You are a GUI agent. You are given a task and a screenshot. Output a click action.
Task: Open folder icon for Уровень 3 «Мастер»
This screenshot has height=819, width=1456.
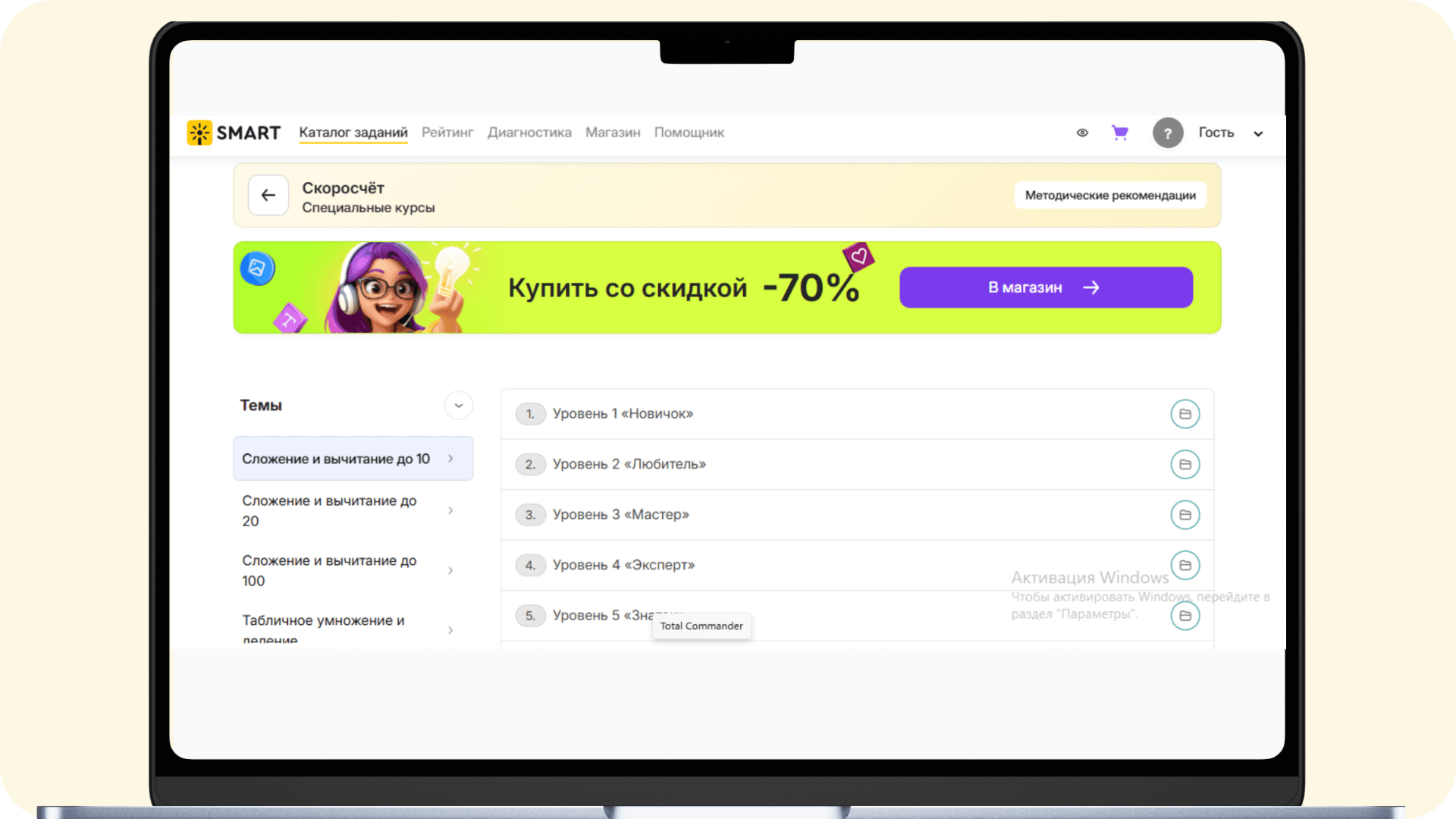click(x=1185, y=515)
